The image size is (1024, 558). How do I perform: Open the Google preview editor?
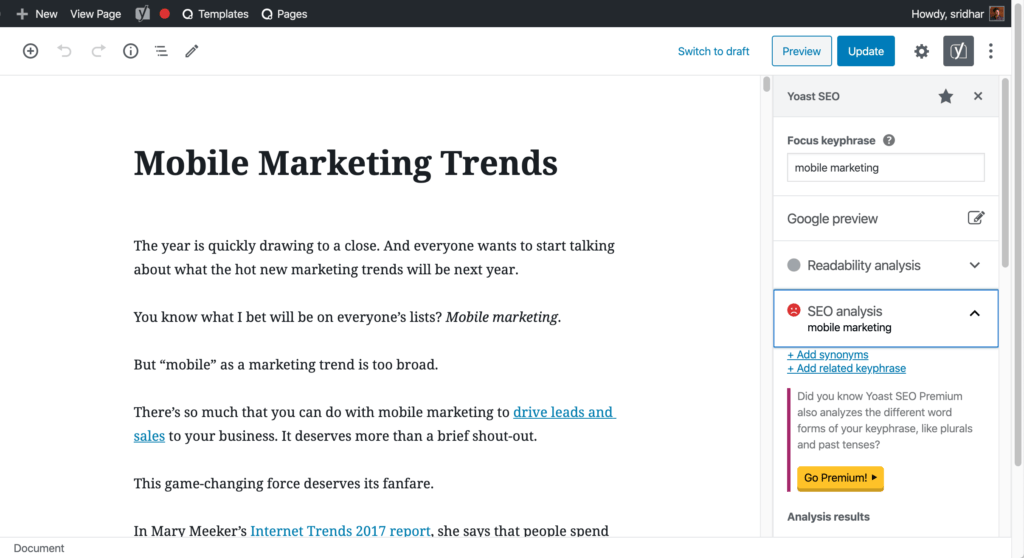(x=975, y=218)
